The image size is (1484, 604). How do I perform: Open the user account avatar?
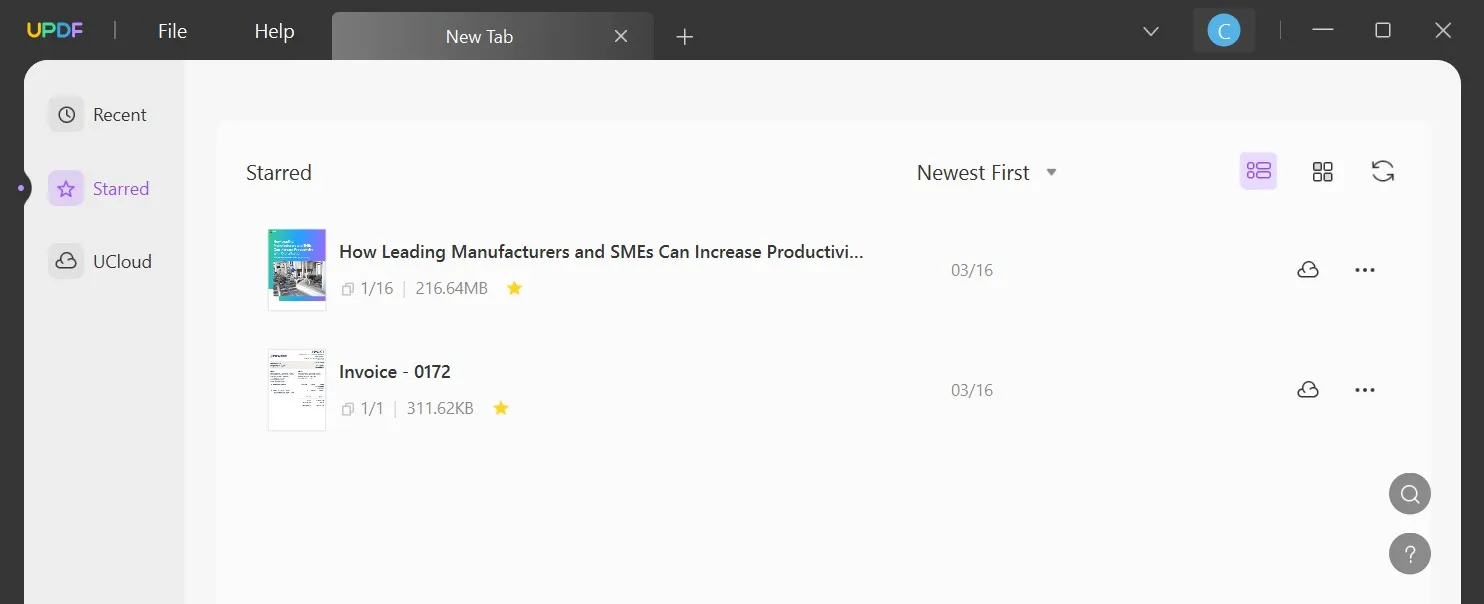[x=1223, y=31]
